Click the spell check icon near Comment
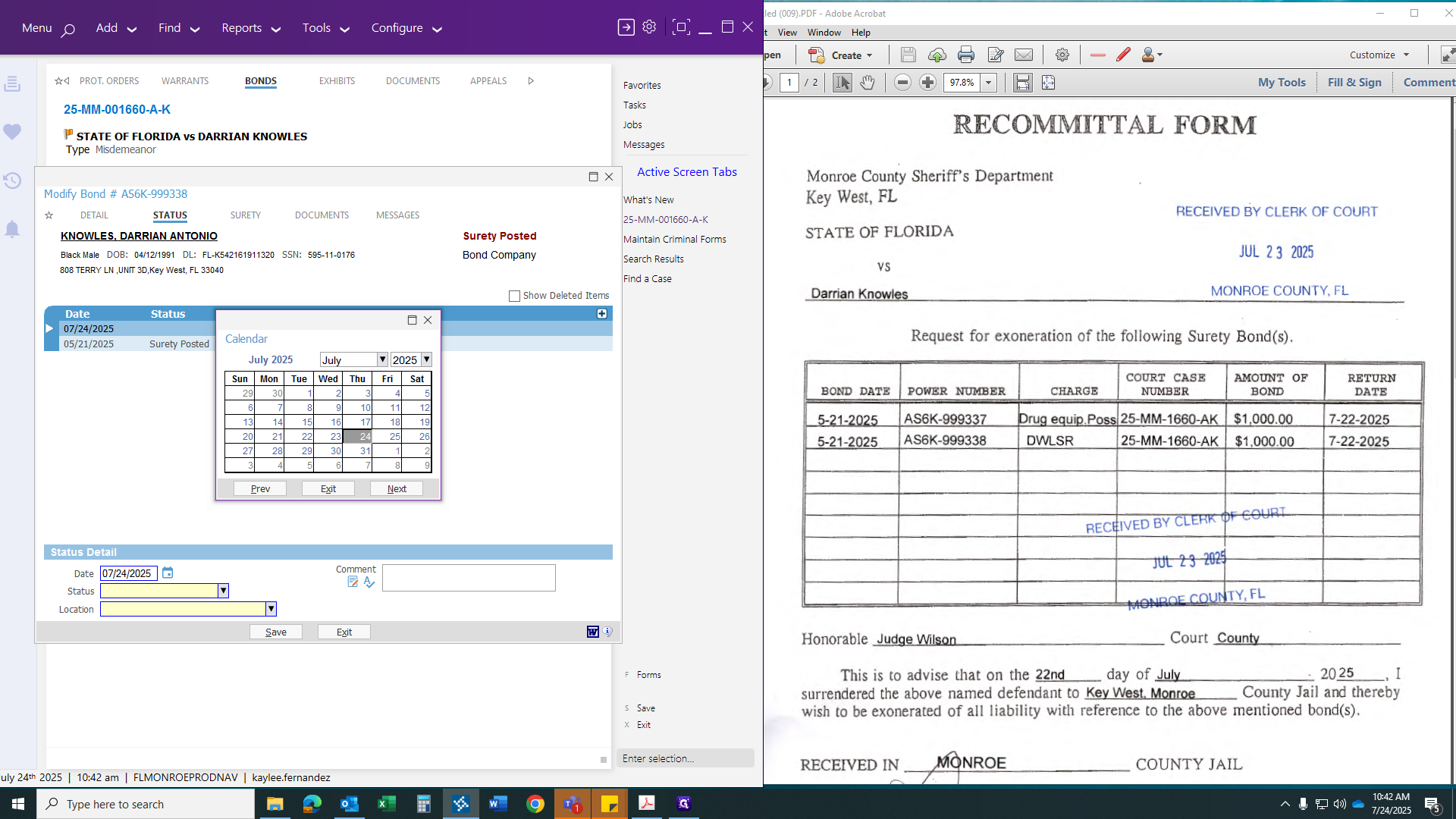Viewport: 1456px width, 819px height. pyautogui.click(x=369, y=582)
